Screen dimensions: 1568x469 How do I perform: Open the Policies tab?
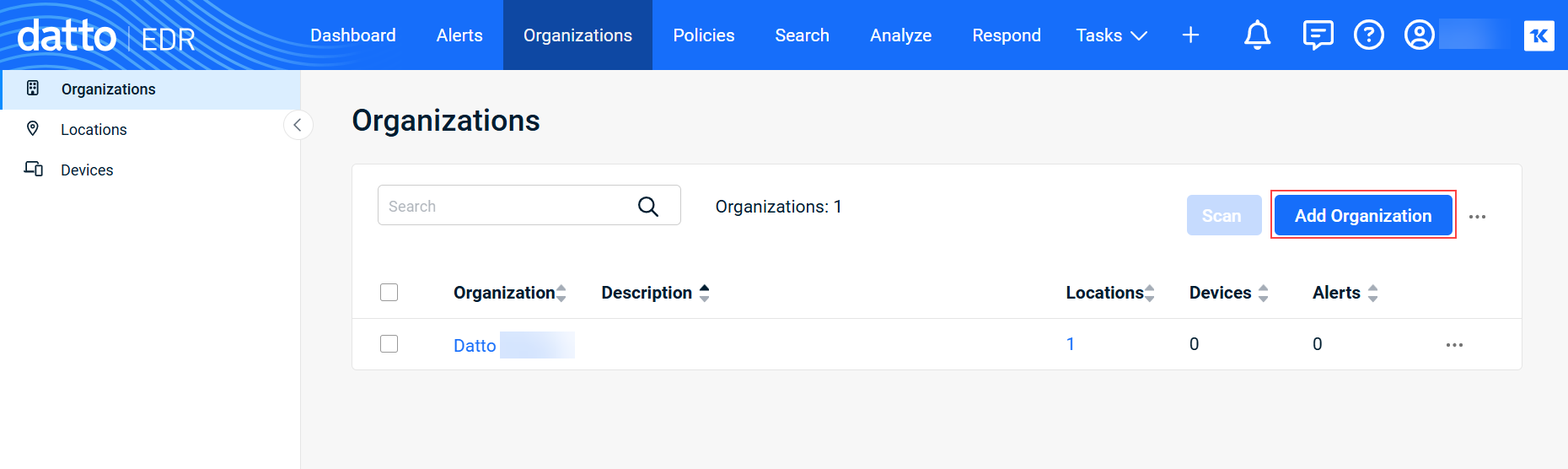pos(704,35)
